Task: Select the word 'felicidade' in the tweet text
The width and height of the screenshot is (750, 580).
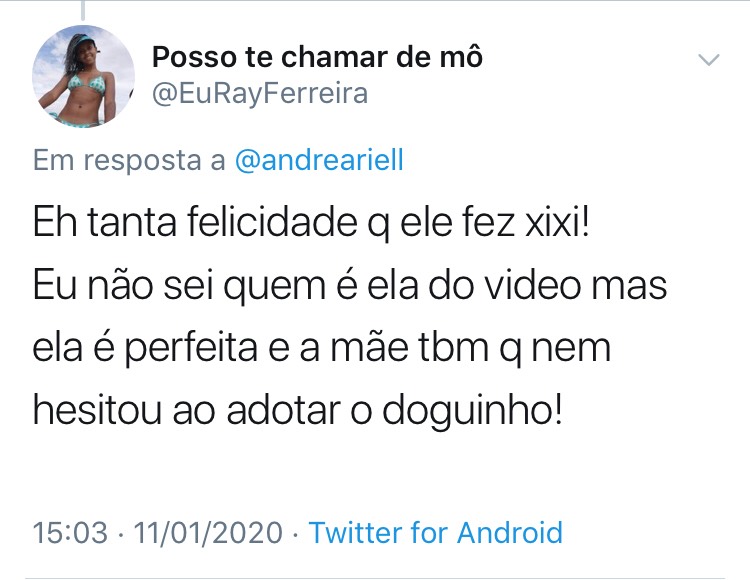Action: pos(272,223)
